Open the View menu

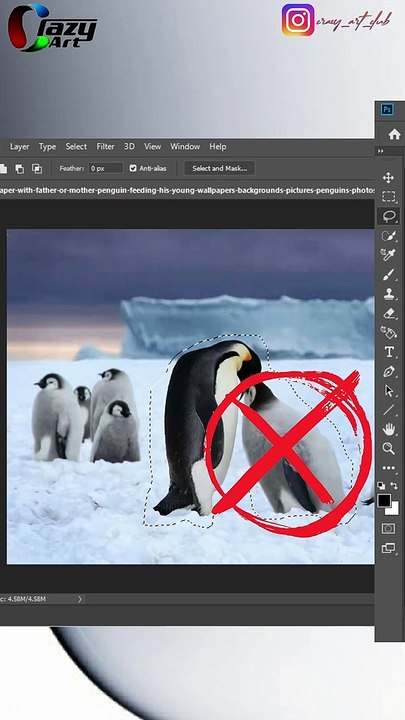point(152,146)
